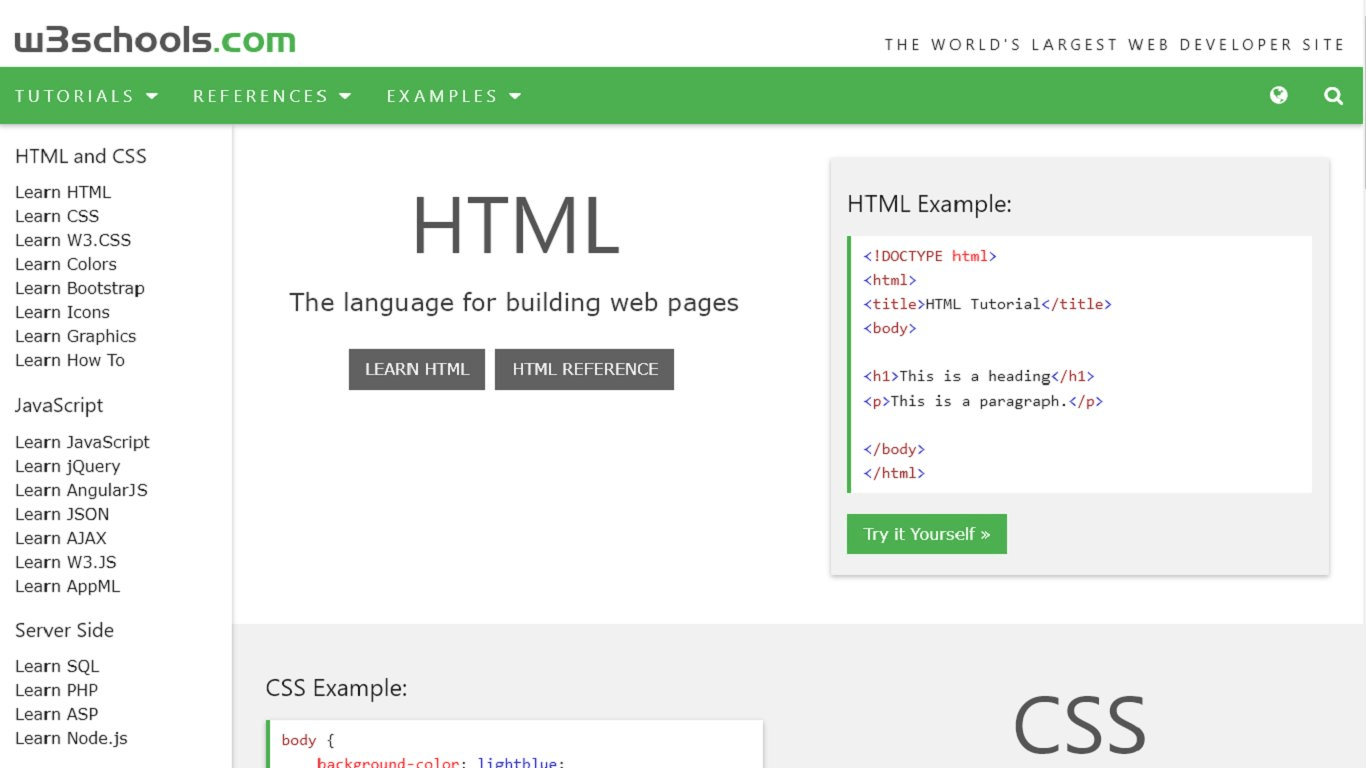Select Learn Bootstrap in the sidebar

tap(80, 288)
